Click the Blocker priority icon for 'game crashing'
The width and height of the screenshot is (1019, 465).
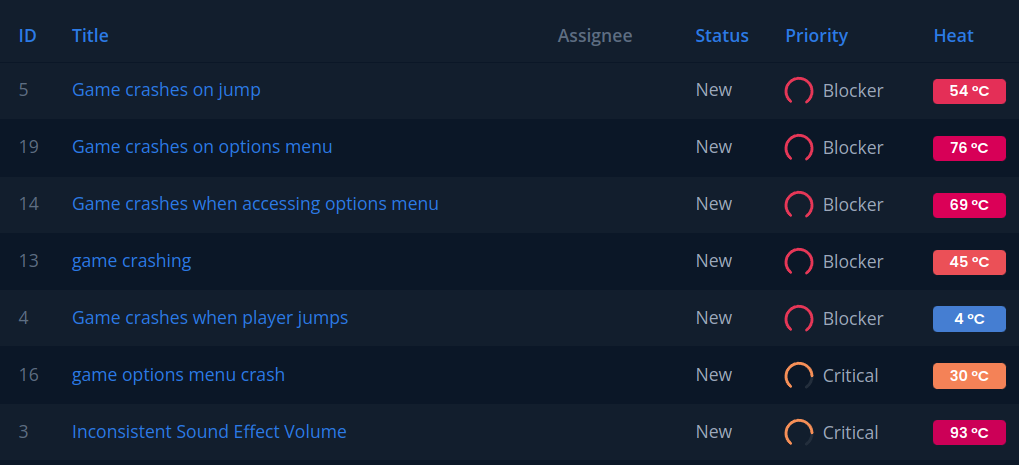(x=798, y=262)
